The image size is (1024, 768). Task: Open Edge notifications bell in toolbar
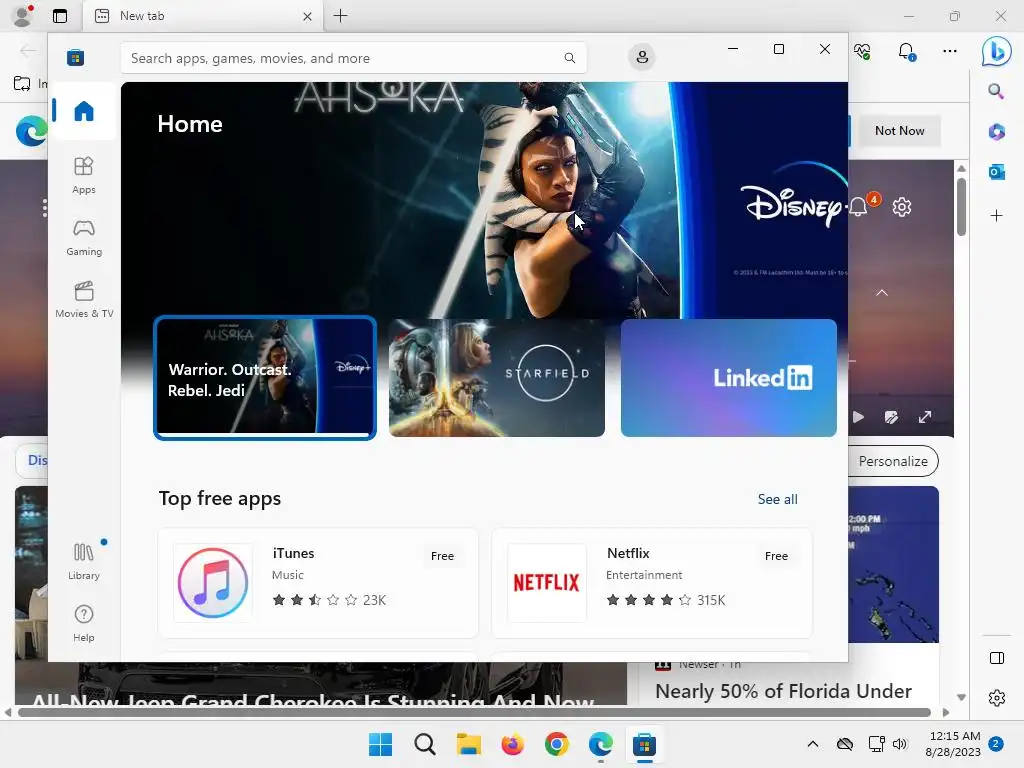(906, 51)
